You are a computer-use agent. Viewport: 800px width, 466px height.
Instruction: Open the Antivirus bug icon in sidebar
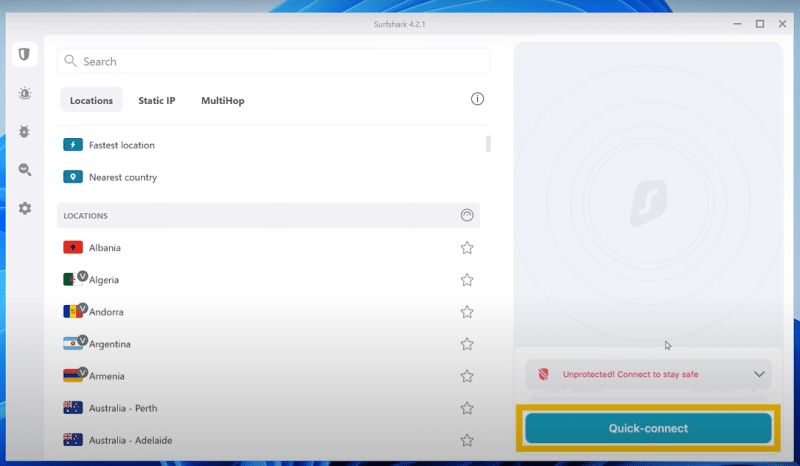[x=24, y=132]
